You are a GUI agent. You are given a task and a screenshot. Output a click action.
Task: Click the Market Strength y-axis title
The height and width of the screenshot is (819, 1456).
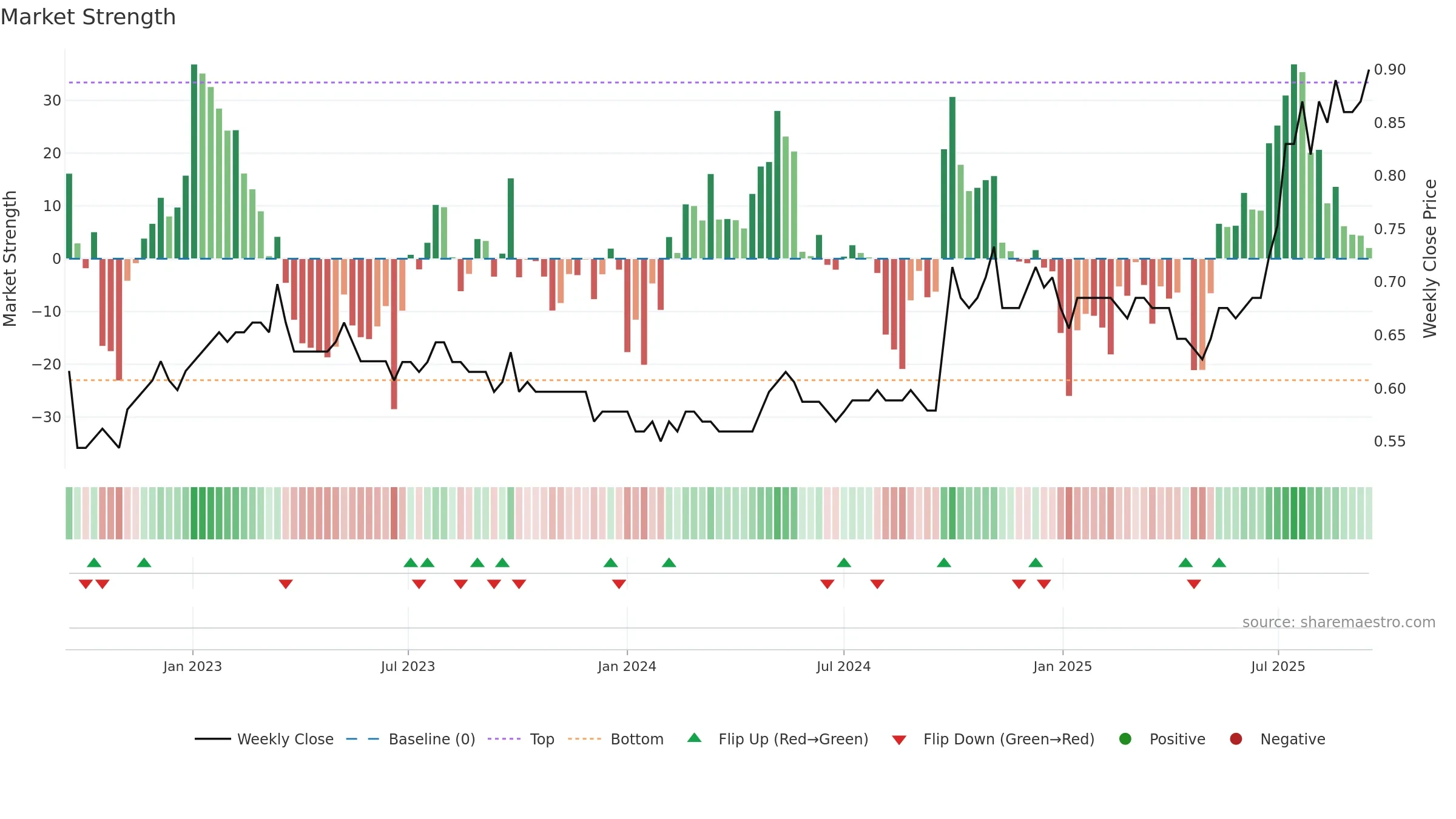click(x=10, y=258)
